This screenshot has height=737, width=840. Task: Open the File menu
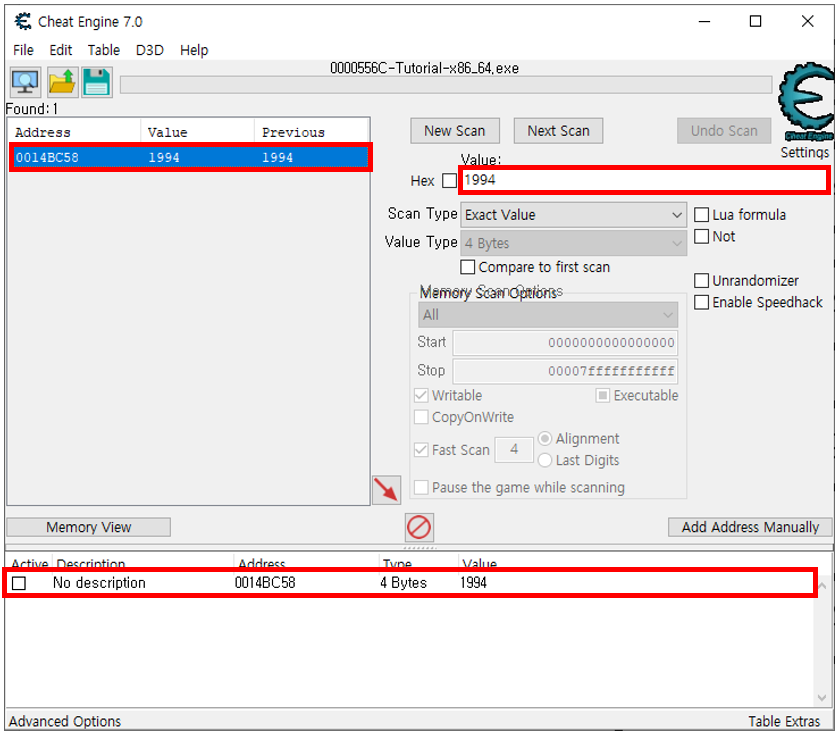(x=23, y=50)
